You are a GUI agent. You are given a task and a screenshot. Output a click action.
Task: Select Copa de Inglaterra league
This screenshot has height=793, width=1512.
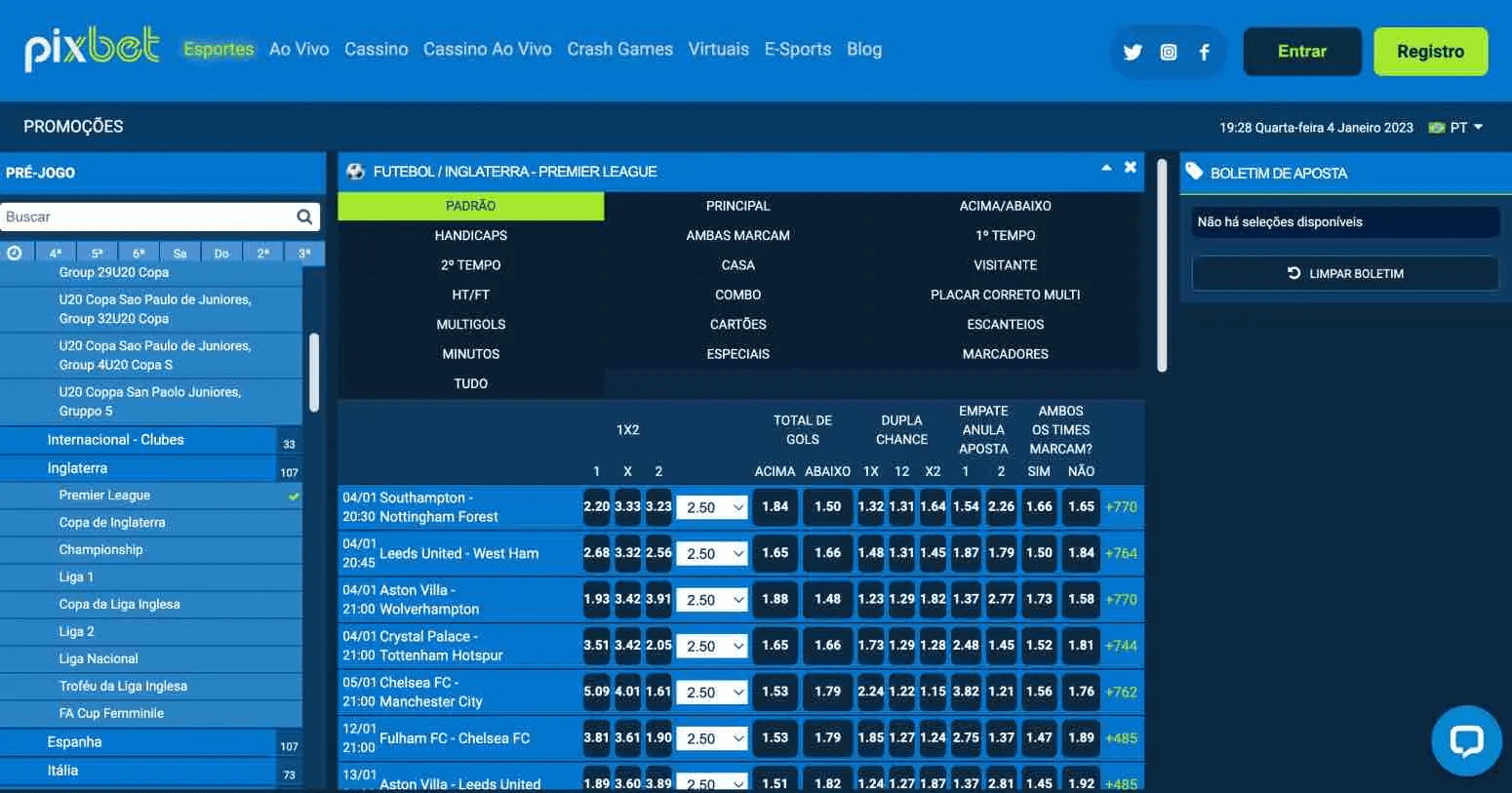(151, 523)
